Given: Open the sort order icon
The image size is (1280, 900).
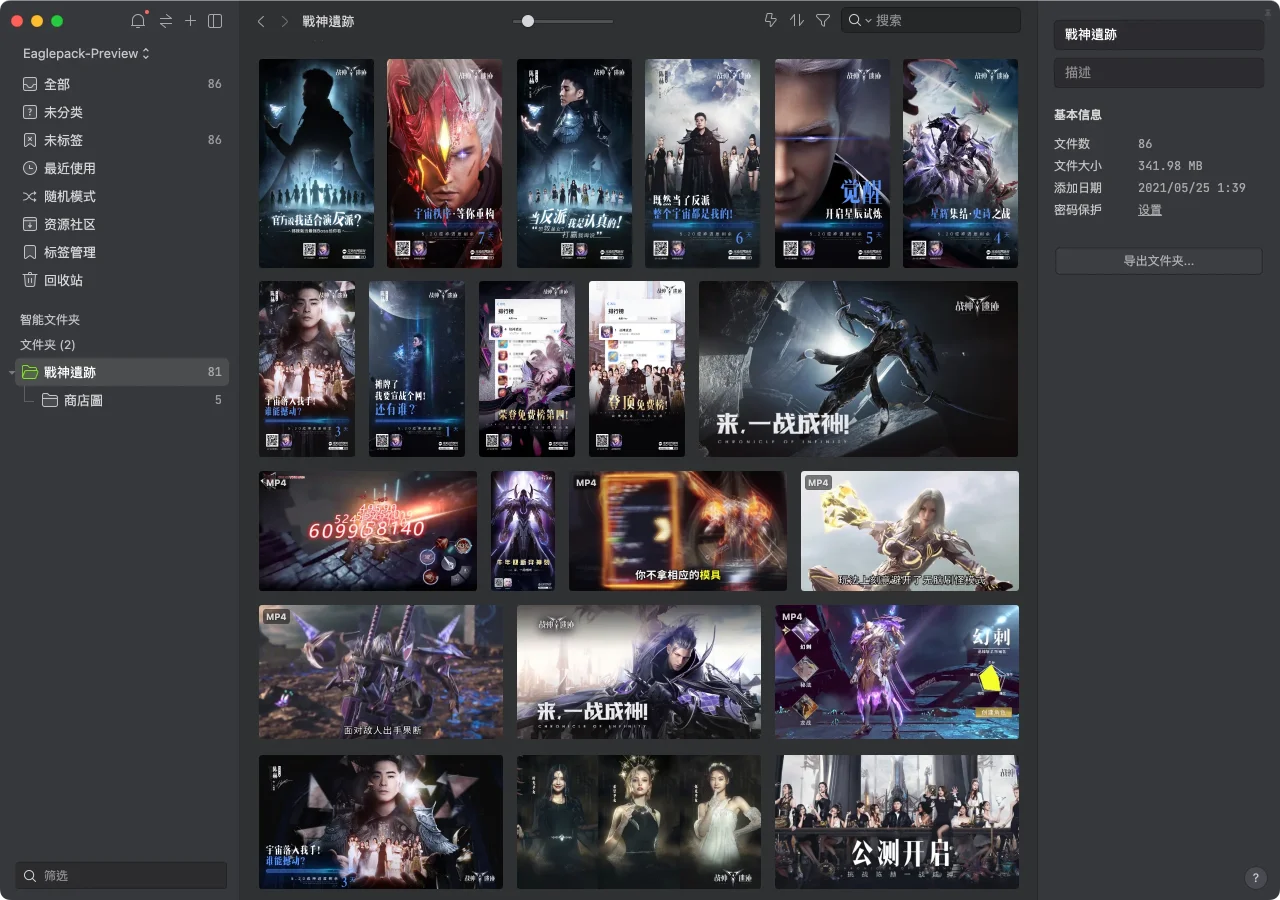Looking at the screenshot, I should 797,20.
